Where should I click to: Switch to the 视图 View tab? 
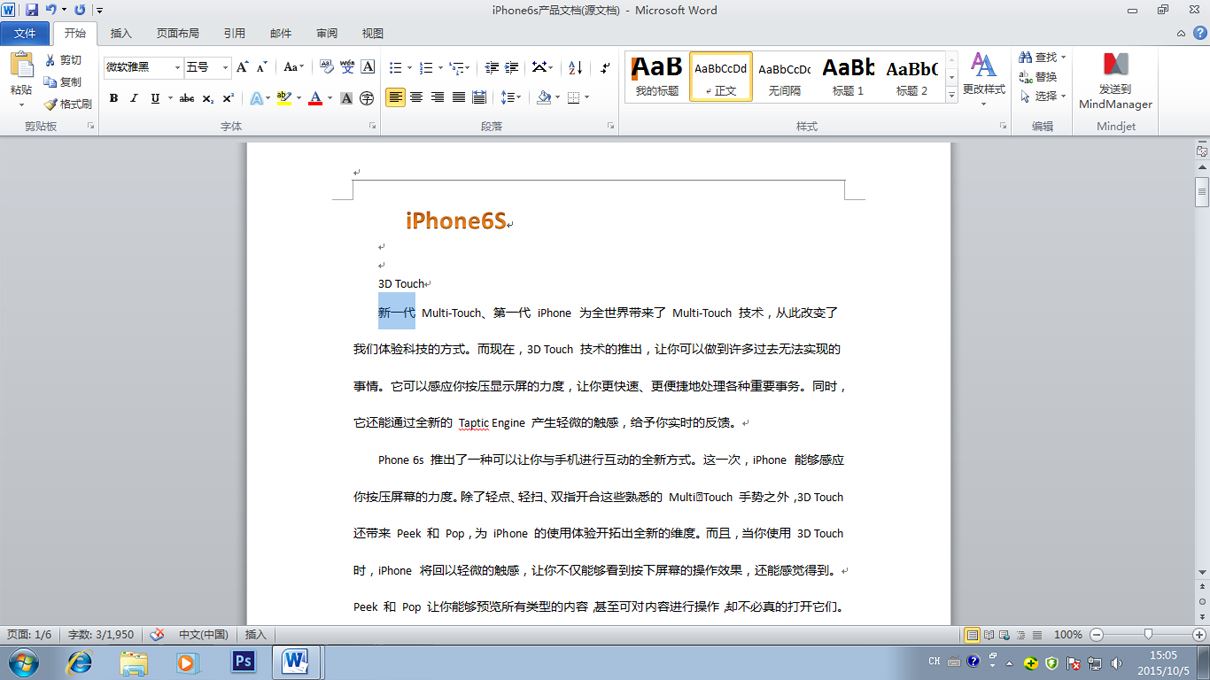coord(373,33)
